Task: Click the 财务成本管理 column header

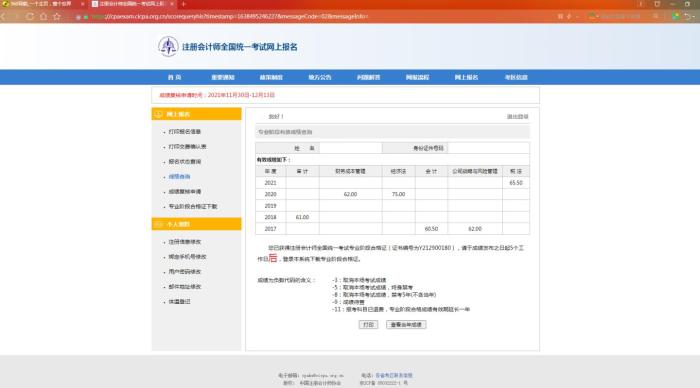Action: (350, 171)
